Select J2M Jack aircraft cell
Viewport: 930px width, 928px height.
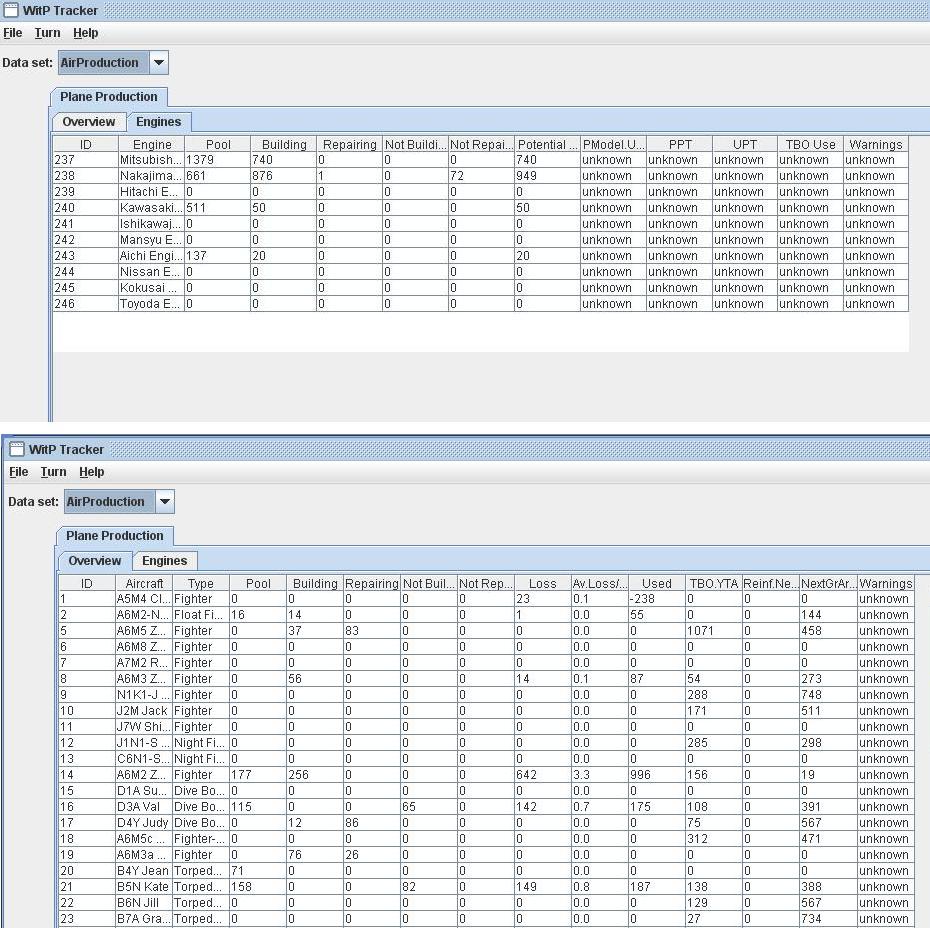[144, 711]
